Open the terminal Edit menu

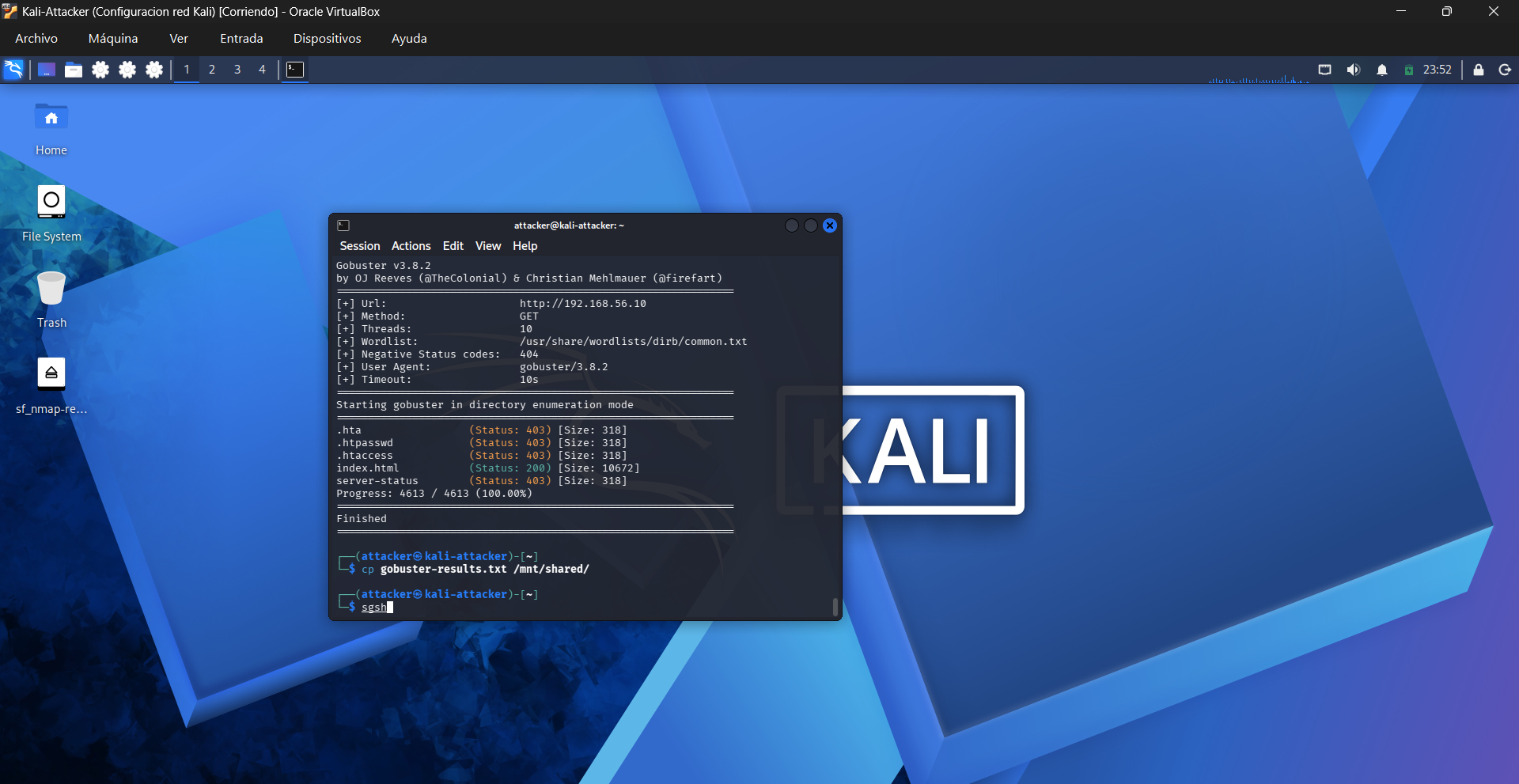tap(453, 246)
